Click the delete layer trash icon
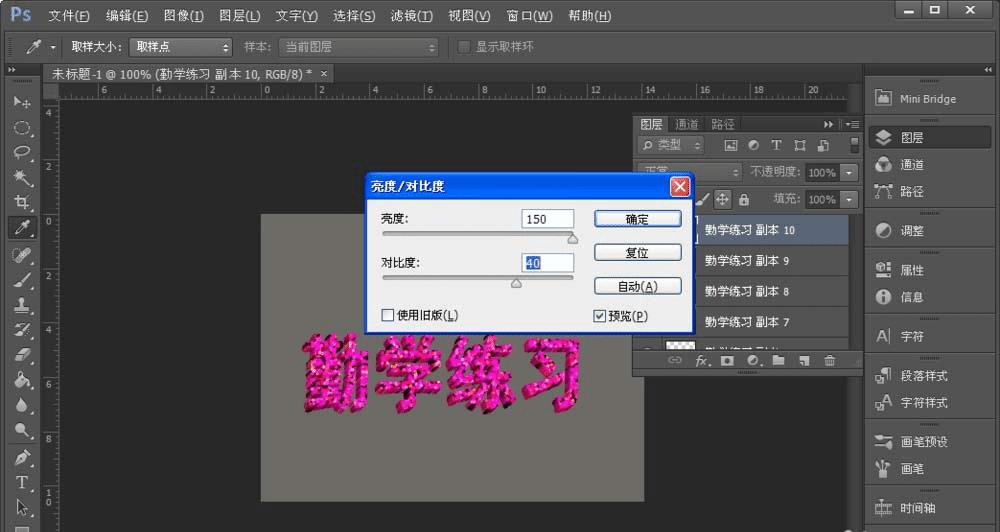The width and height of the screenshot is (1000, 532). pos(829,360)
